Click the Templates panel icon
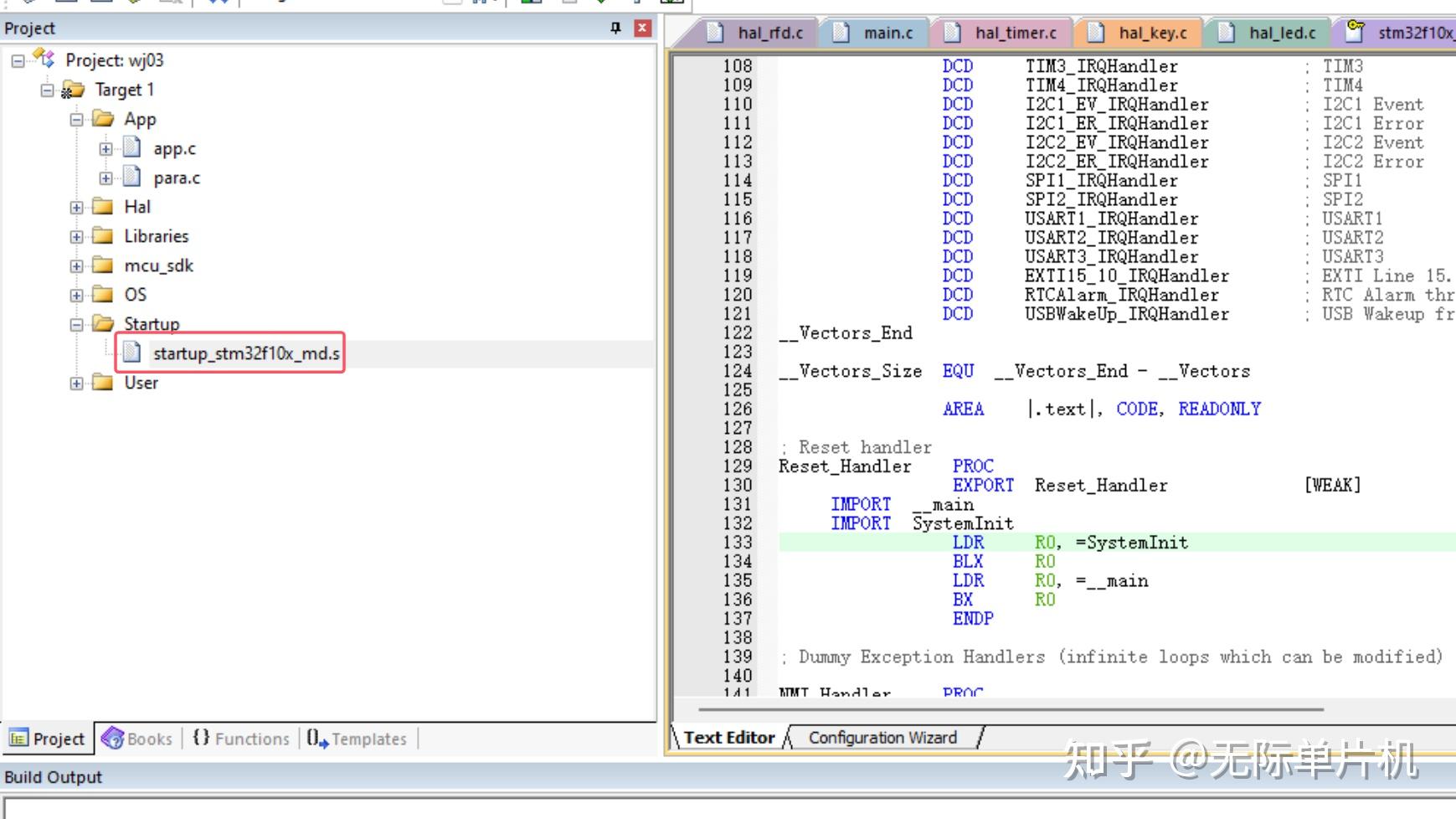This screenshot has width=1456, height=819. click(316, 739)
